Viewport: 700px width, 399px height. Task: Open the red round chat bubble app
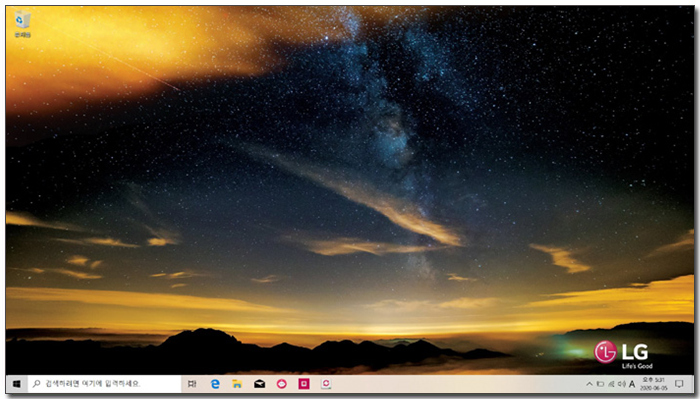[x=282, y=384]
